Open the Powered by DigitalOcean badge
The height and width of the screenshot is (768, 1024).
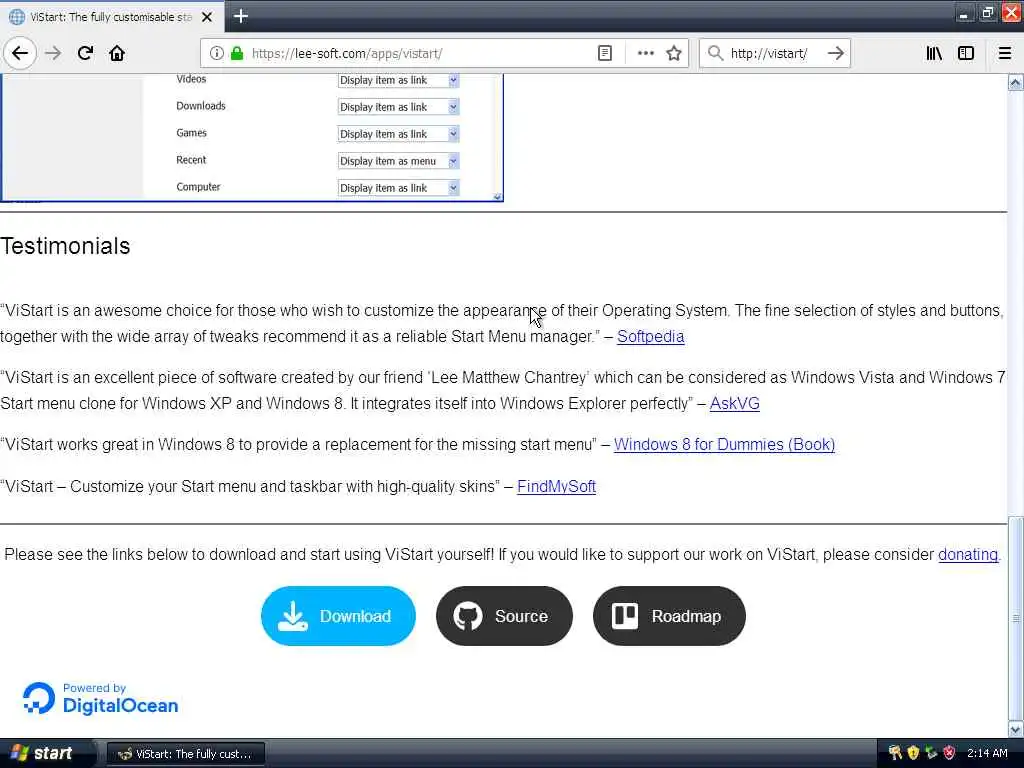(101, 698)
